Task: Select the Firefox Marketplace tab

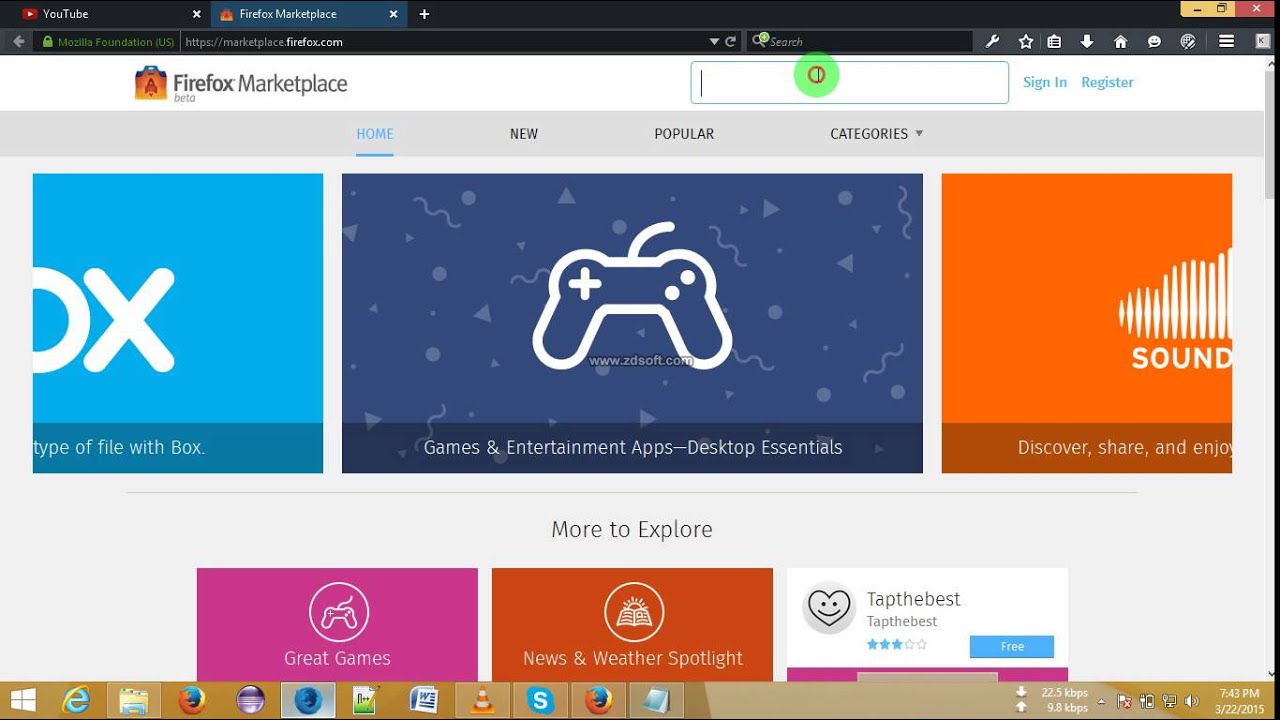Action: point(308,14)
